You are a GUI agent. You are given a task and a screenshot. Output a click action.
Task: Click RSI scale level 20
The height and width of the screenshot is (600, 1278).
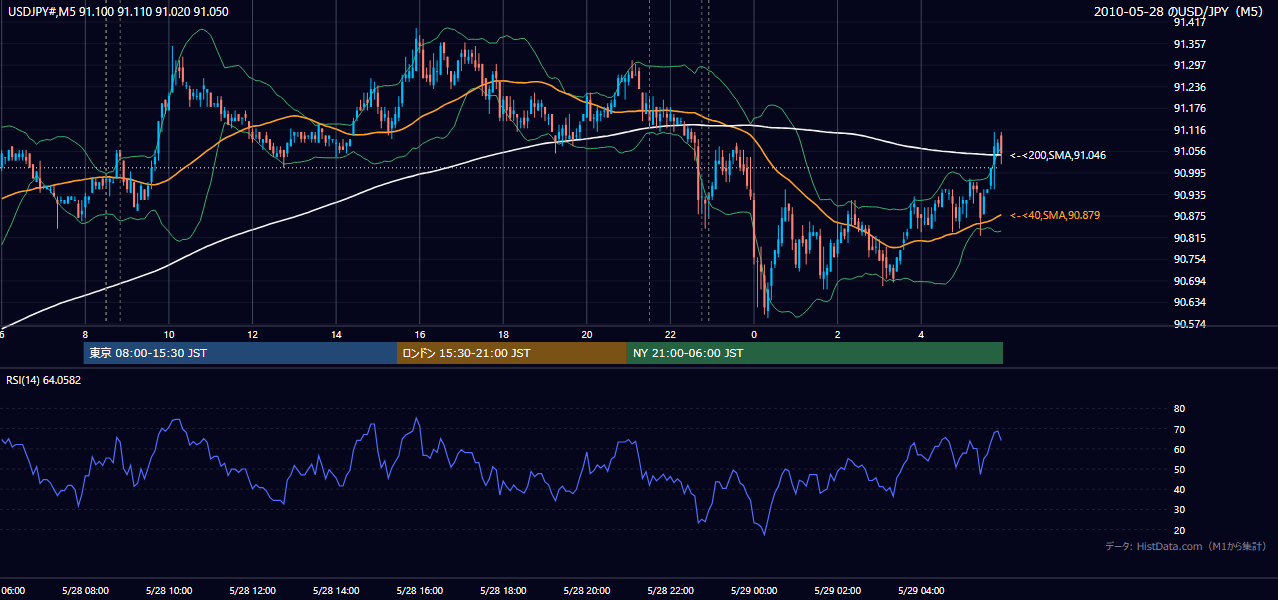click(x=1179, y=530)
